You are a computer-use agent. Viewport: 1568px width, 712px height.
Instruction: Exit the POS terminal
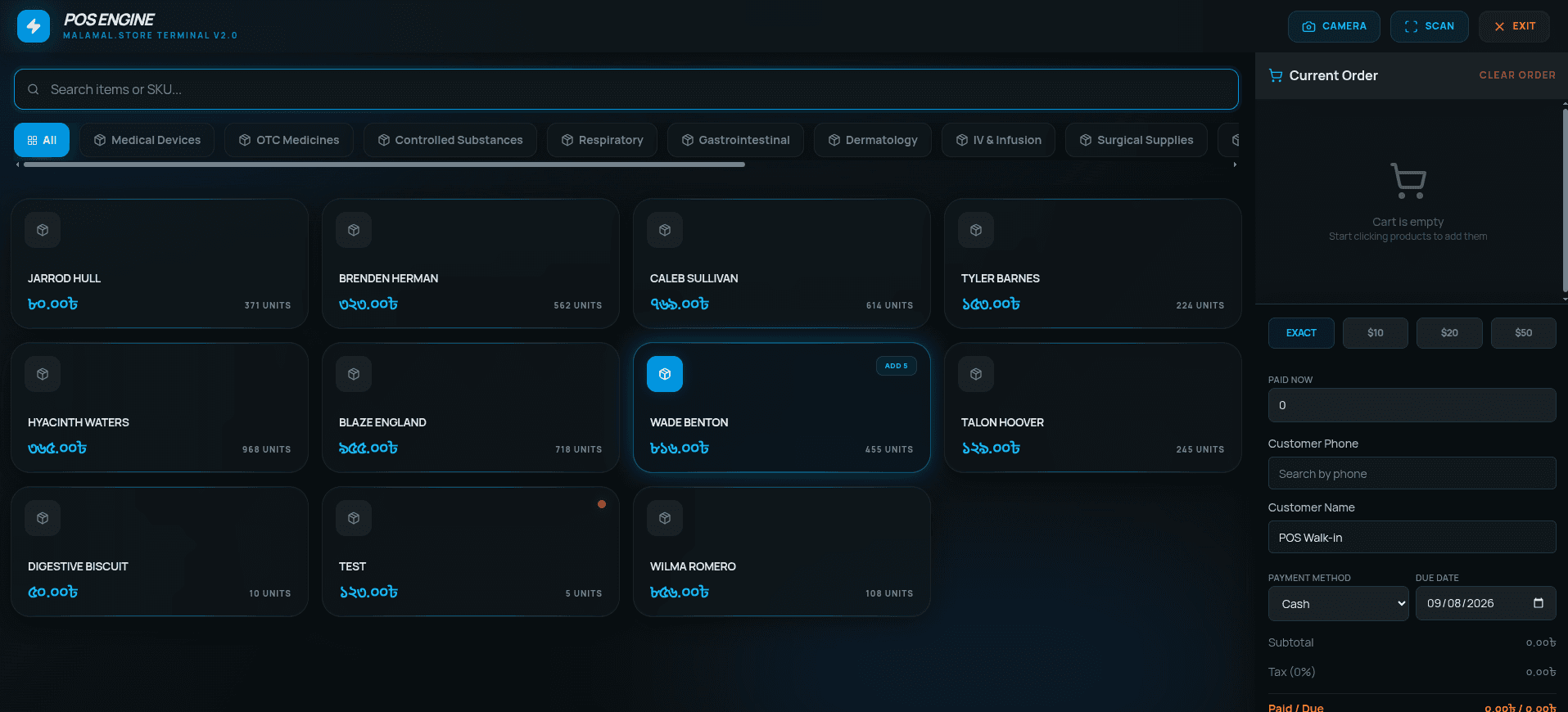(x=1514, y=26)
